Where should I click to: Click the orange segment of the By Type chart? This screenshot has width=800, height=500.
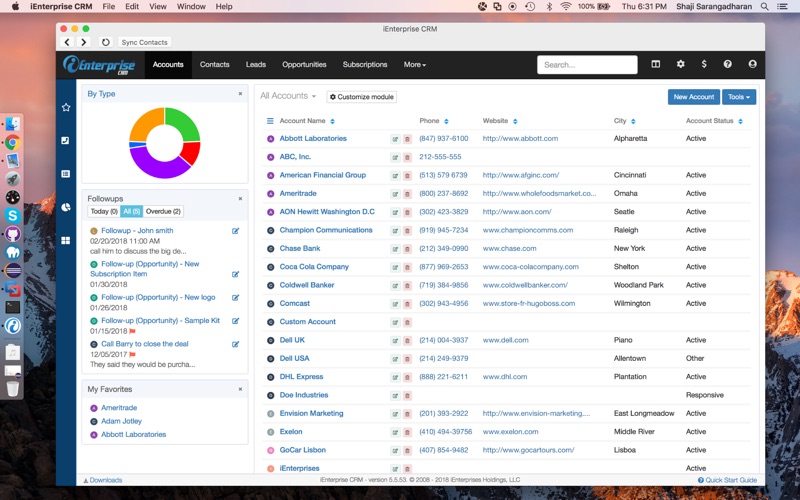pos(145,124)
